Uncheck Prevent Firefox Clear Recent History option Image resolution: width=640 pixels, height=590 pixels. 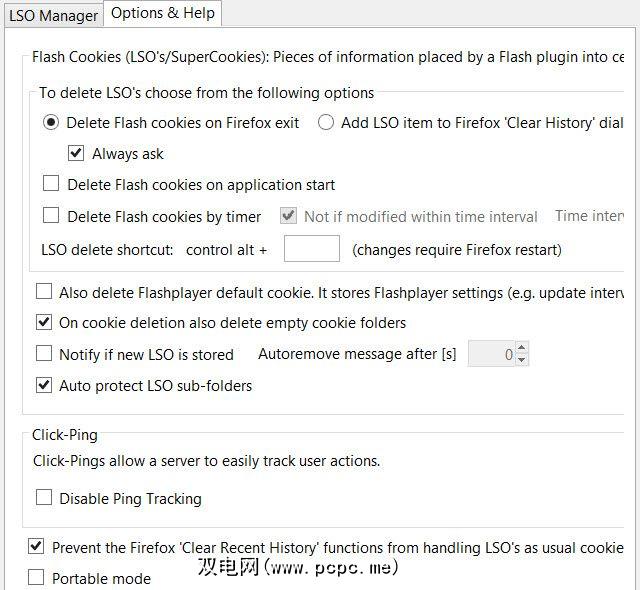point(36,547)
